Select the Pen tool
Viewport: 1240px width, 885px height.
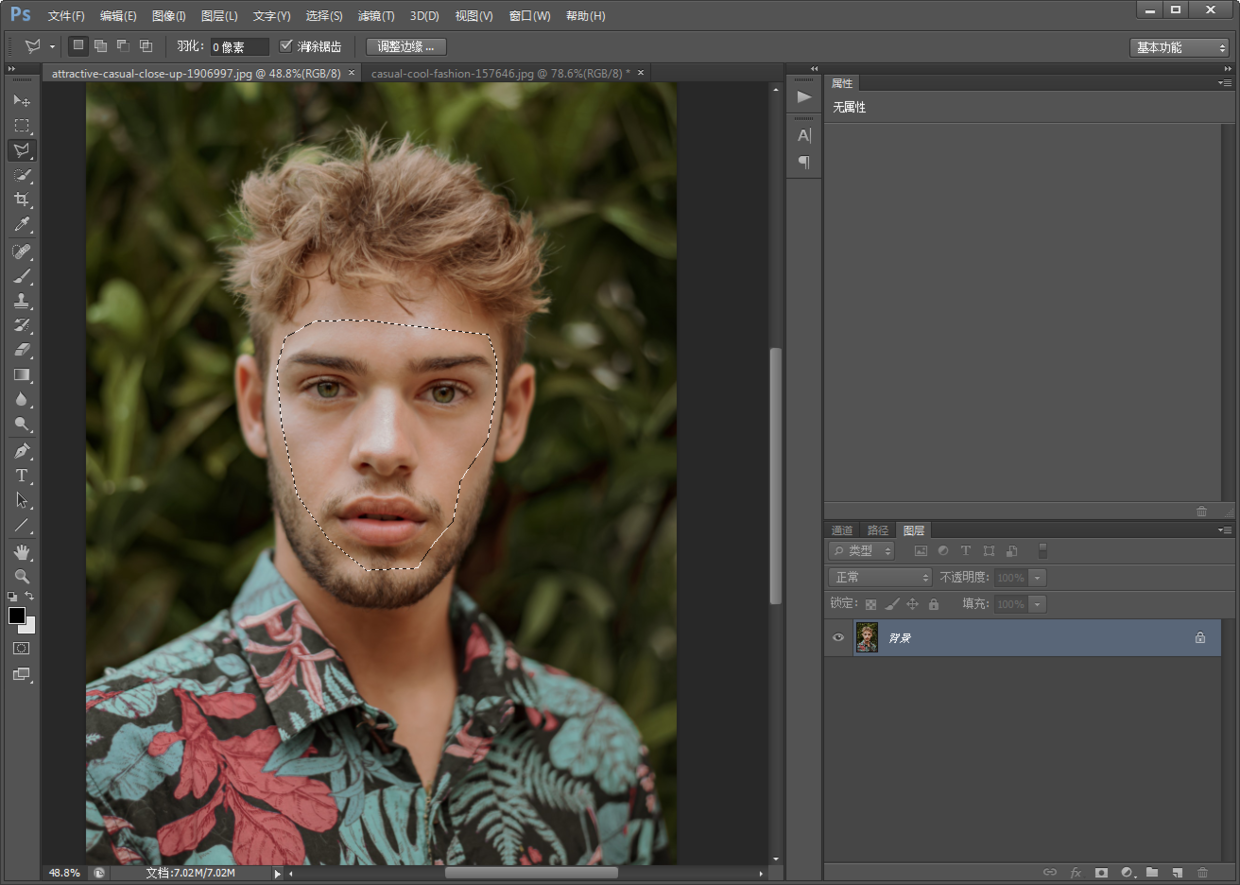[x=21, y=451]
